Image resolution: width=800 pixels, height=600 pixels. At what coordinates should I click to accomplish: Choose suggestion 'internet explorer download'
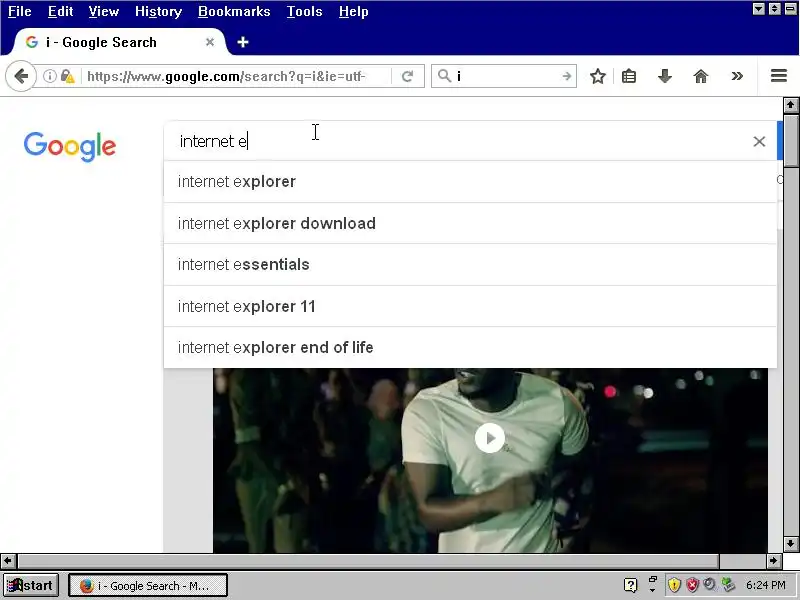coord(470,223)
